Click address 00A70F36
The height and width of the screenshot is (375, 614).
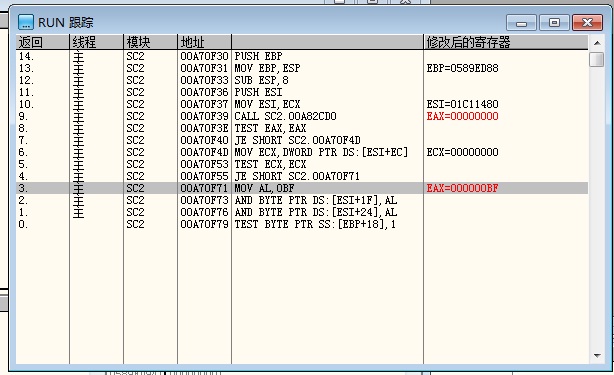tap(204, 92)
